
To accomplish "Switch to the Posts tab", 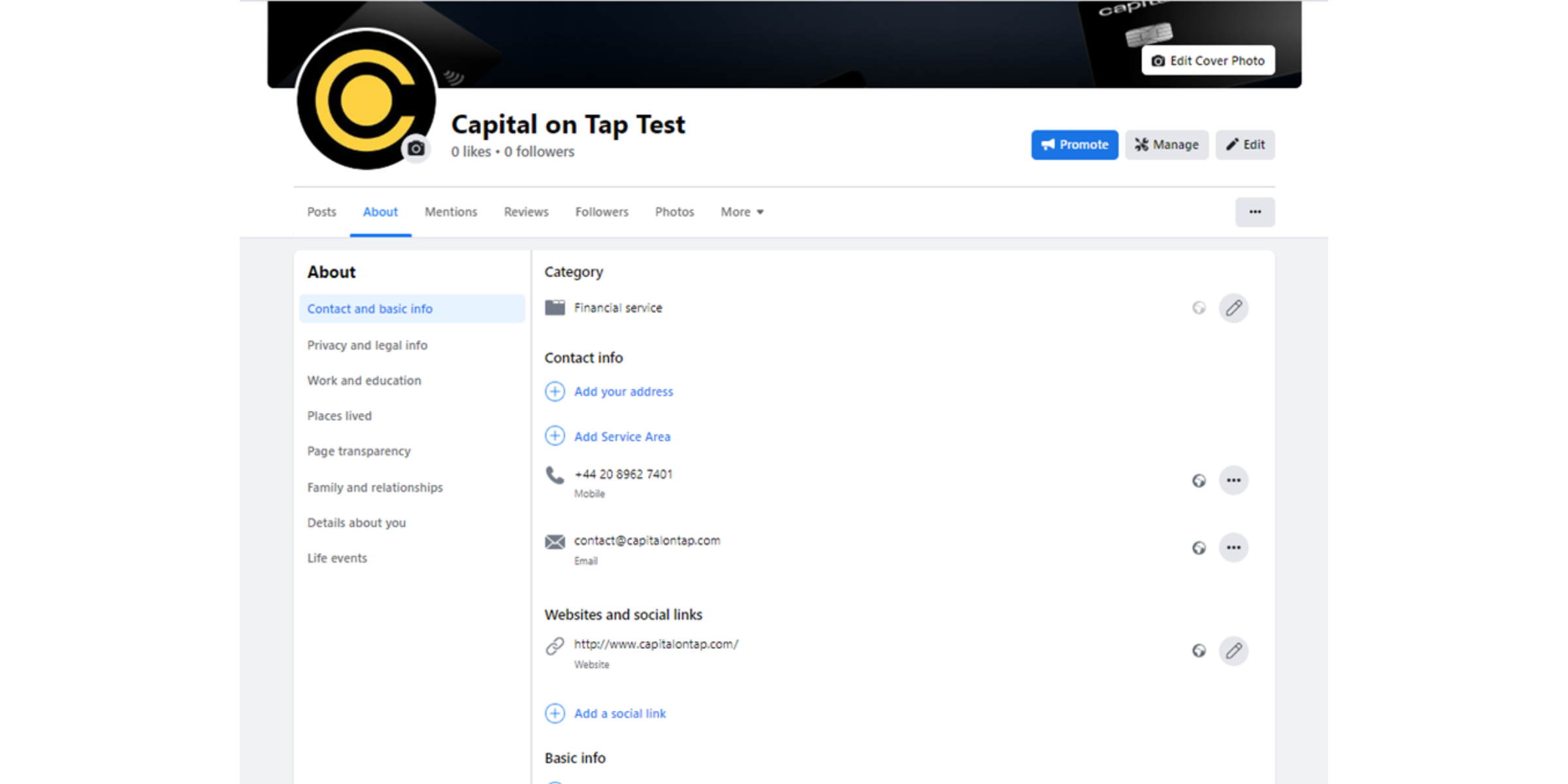I will (321, 212).
